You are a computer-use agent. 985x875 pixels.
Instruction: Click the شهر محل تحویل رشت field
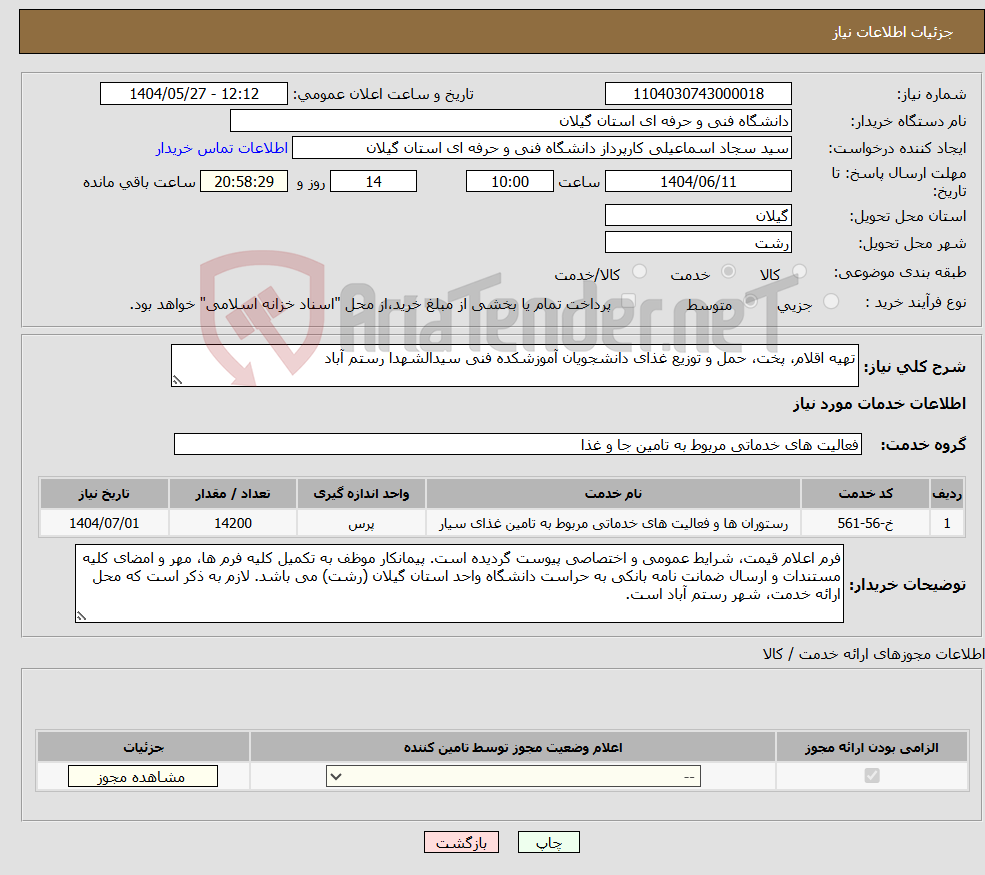pyautogui.click(x=698, y=242)
